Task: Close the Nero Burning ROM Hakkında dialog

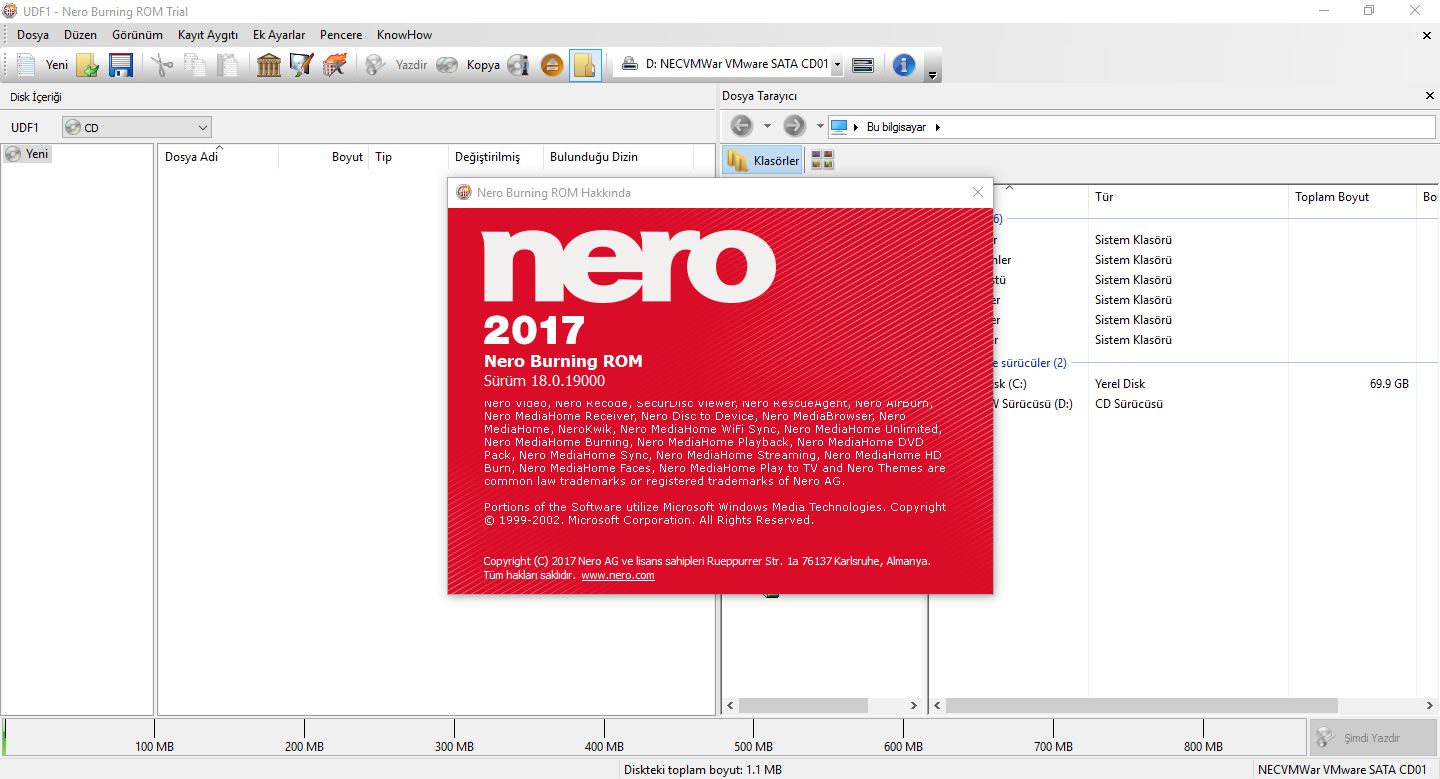Action: coord(978,193)
